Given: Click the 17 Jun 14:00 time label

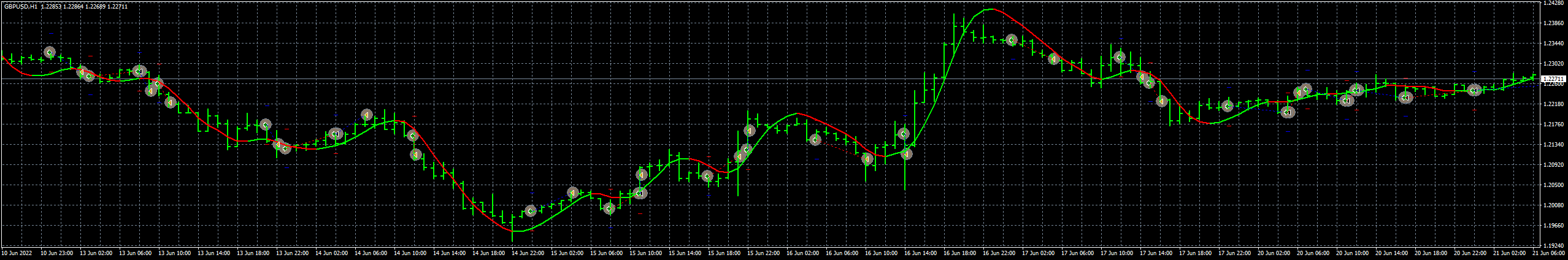Looking at the screenshot, I should click(x=1156, y=253).
